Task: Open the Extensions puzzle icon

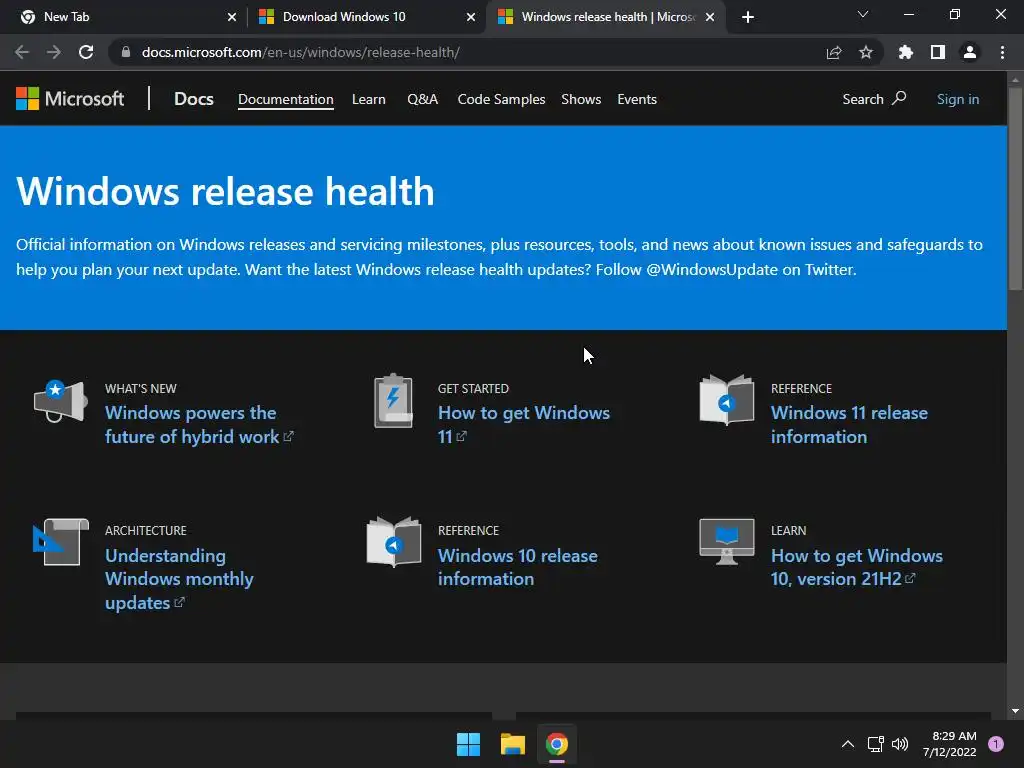Action: coord(905,52)
